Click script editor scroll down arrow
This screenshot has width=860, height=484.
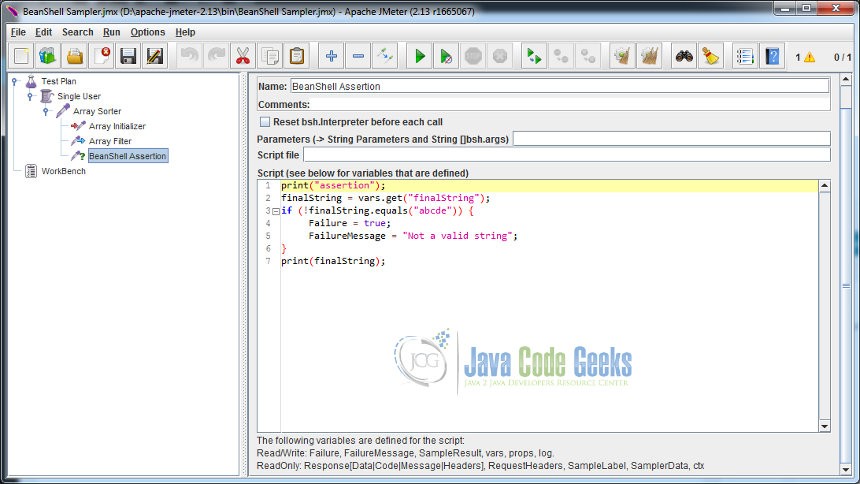click(824, 426)
